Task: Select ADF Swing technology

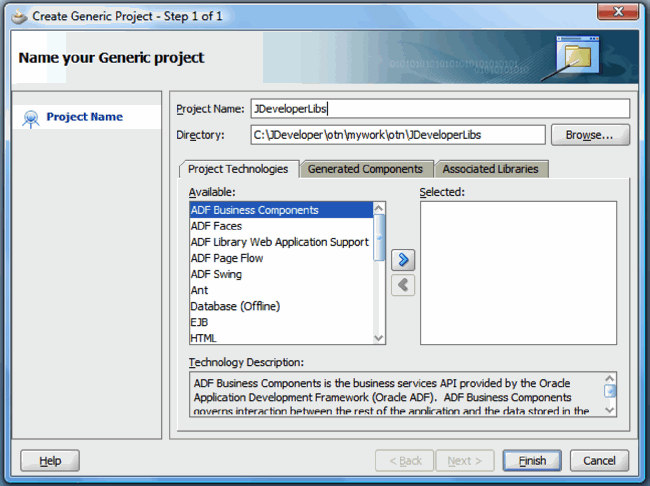Action: point(281,274)
